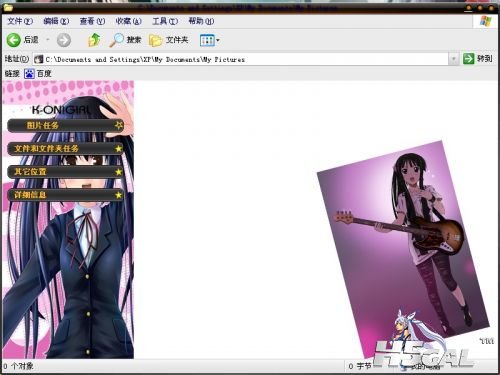
Task: Click the Windows flag logo throbber
Action: pyautogui.click(x=485, y=21)
